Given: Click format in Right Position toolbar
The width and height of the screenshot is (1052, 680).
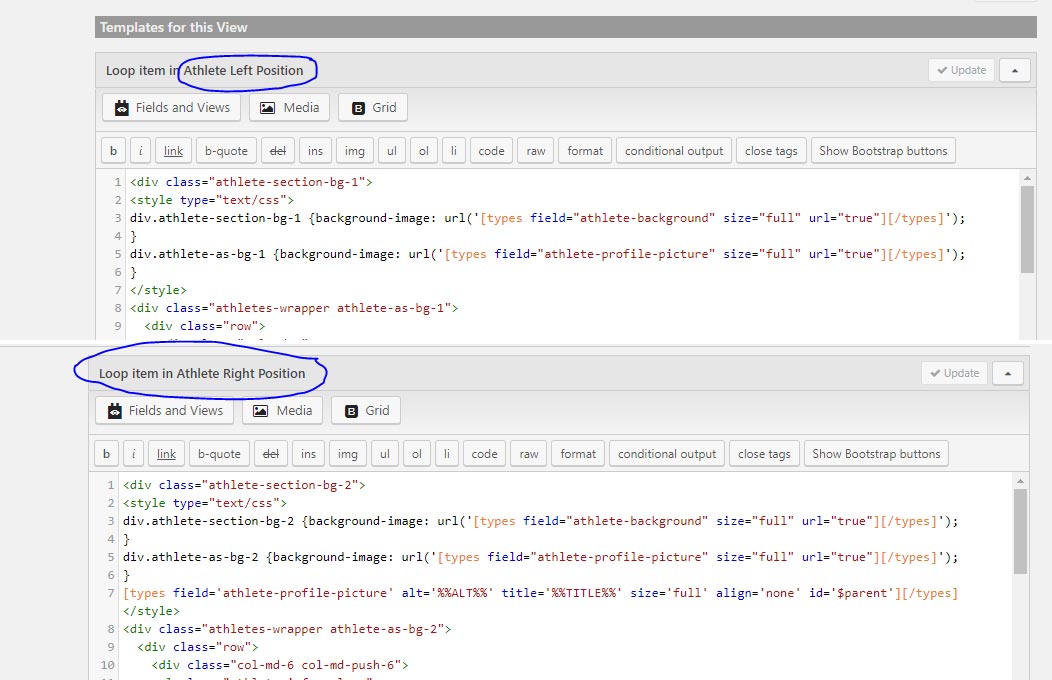Looking at the screenshot, I should pos(578,454).
